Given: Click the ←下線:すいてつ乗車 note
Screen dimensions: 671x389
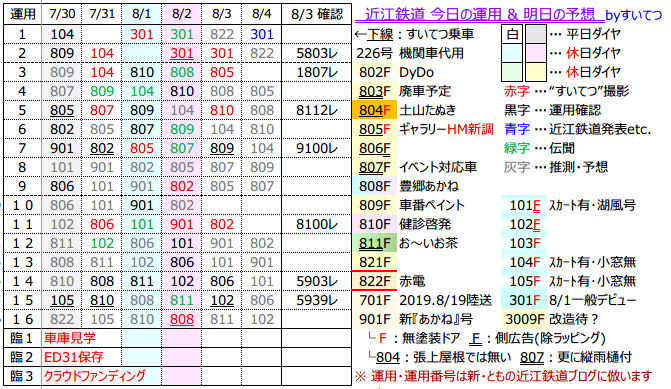Looking at the screenshot, I should 414,34.
